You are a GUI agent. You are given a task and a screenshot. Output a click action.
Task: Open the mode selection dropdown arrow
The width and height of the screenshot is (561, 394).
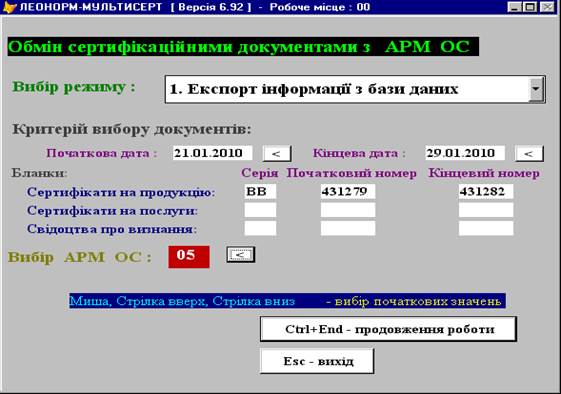pyautogui.click(x=536, y=89)
